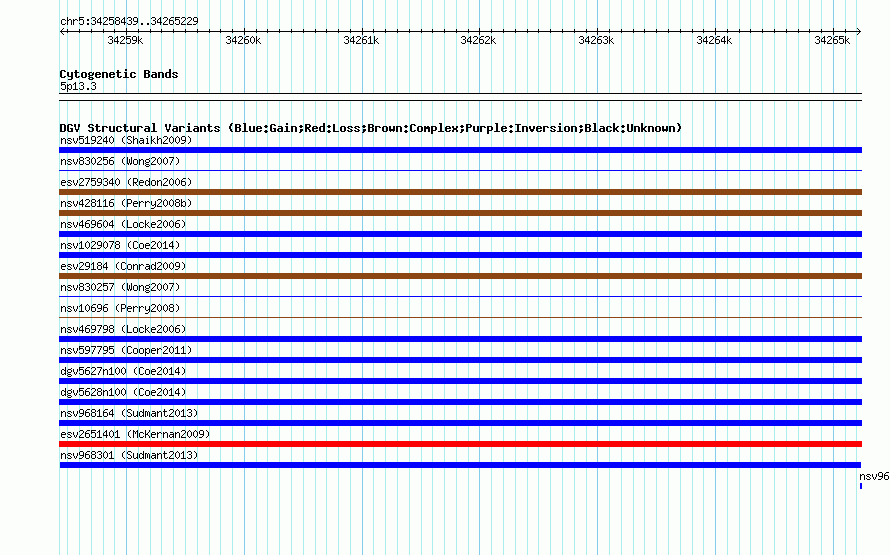Click the dgv5628n100 (Coe2014) label

(123, 392)
